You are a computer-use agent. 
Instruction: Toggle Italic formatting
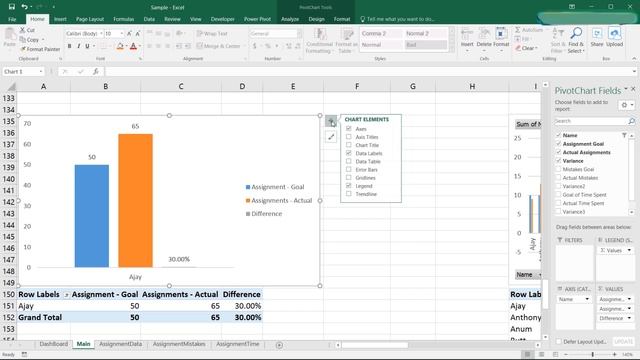pos(78,46)
